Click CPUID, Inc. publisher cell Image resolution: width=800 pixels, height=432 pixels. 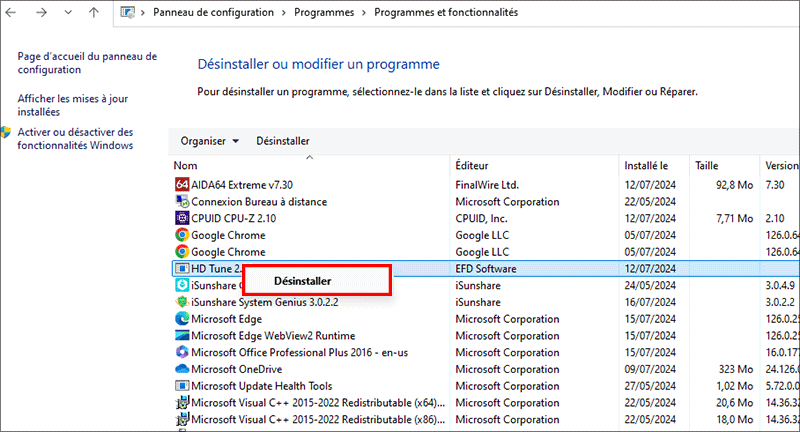point(481,218)
